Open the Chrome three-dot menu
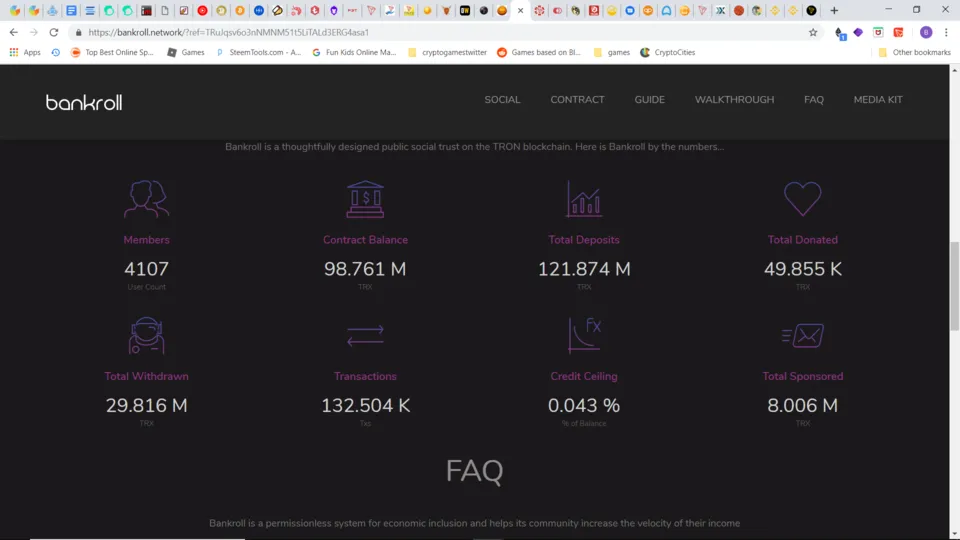The width and height of the screenshot is (960, 540). (946, 32)
